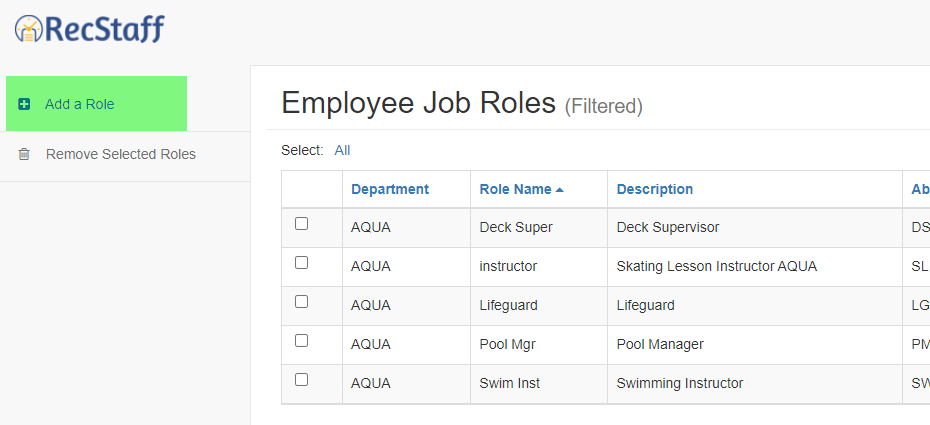Open Add a Role from sidebar
The height and width of the screenshot is (425, 930).
pos(79,104)
